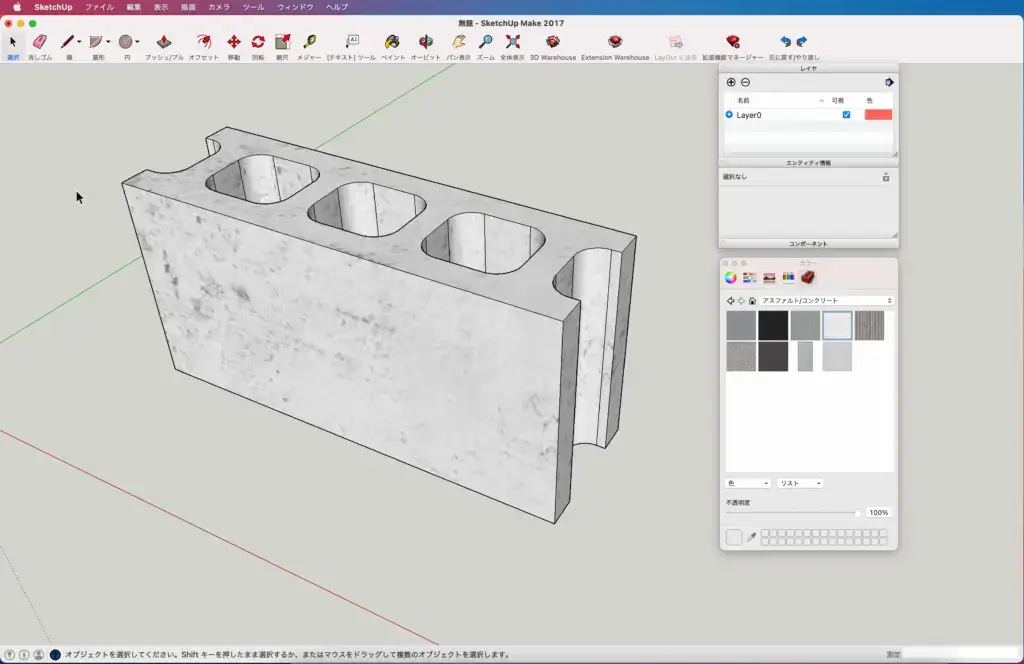Open the SketchUp application menu

[x=54, y=7]
